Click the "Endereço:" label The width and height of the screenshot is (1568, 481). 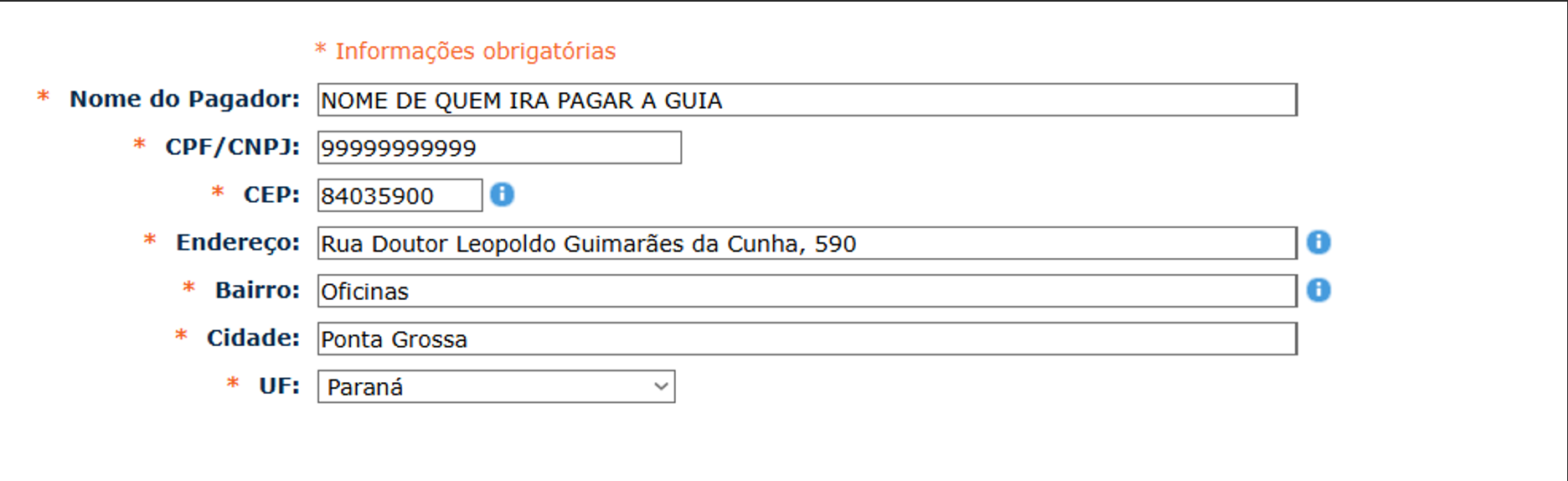237,242
